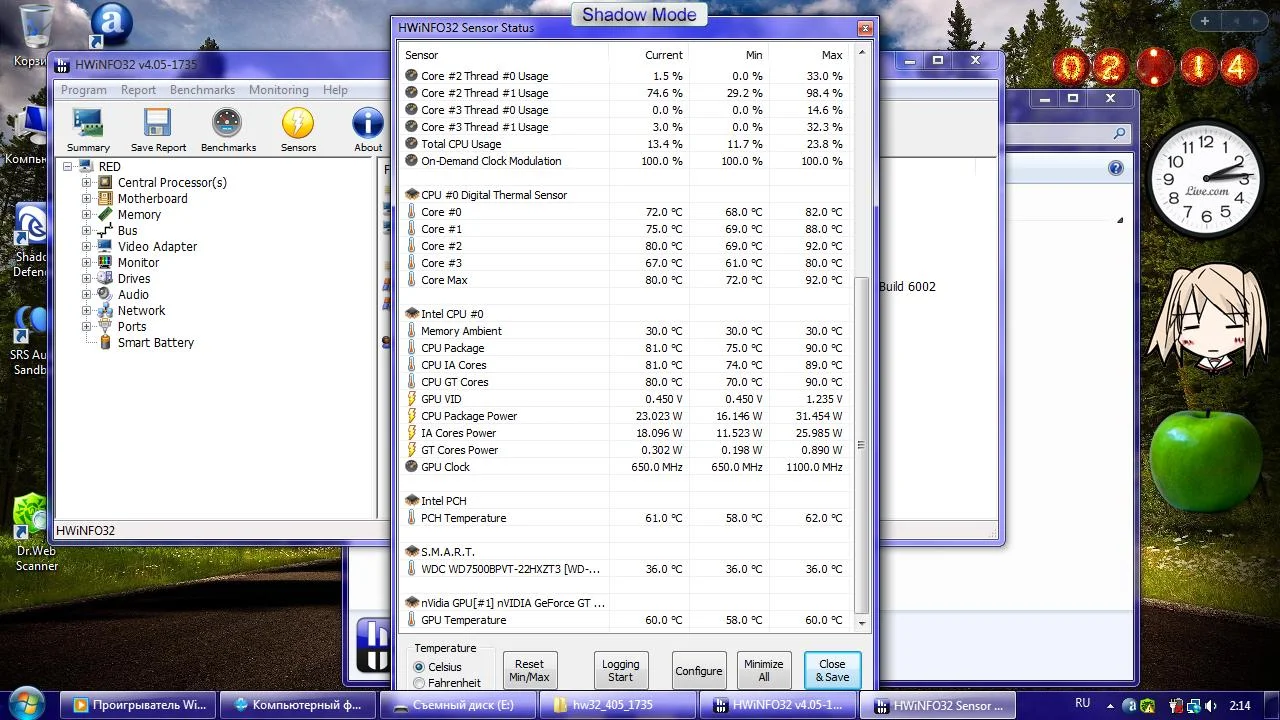Click the Motherboard icon in the tree
Screen dimensions: 1280x720
coord(105,199)
